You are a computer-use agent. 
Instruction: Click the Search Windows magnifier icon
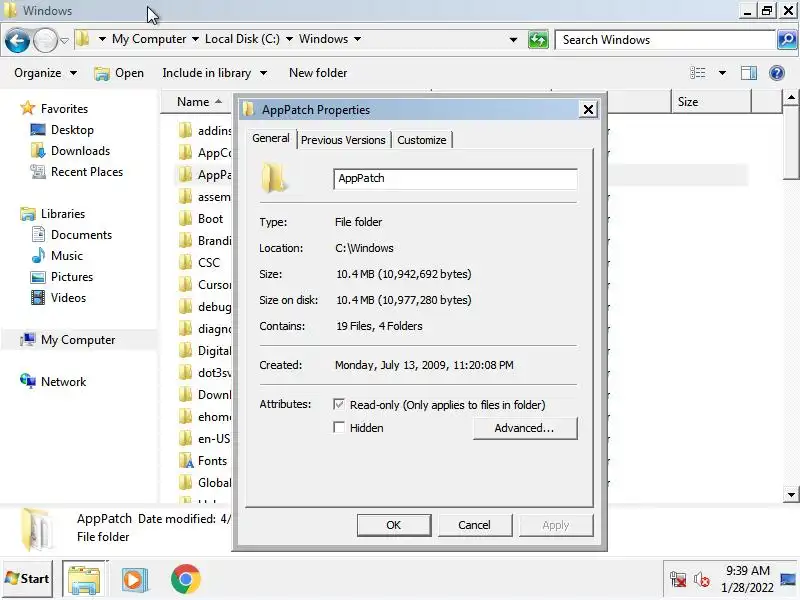(x=787, y=39)
